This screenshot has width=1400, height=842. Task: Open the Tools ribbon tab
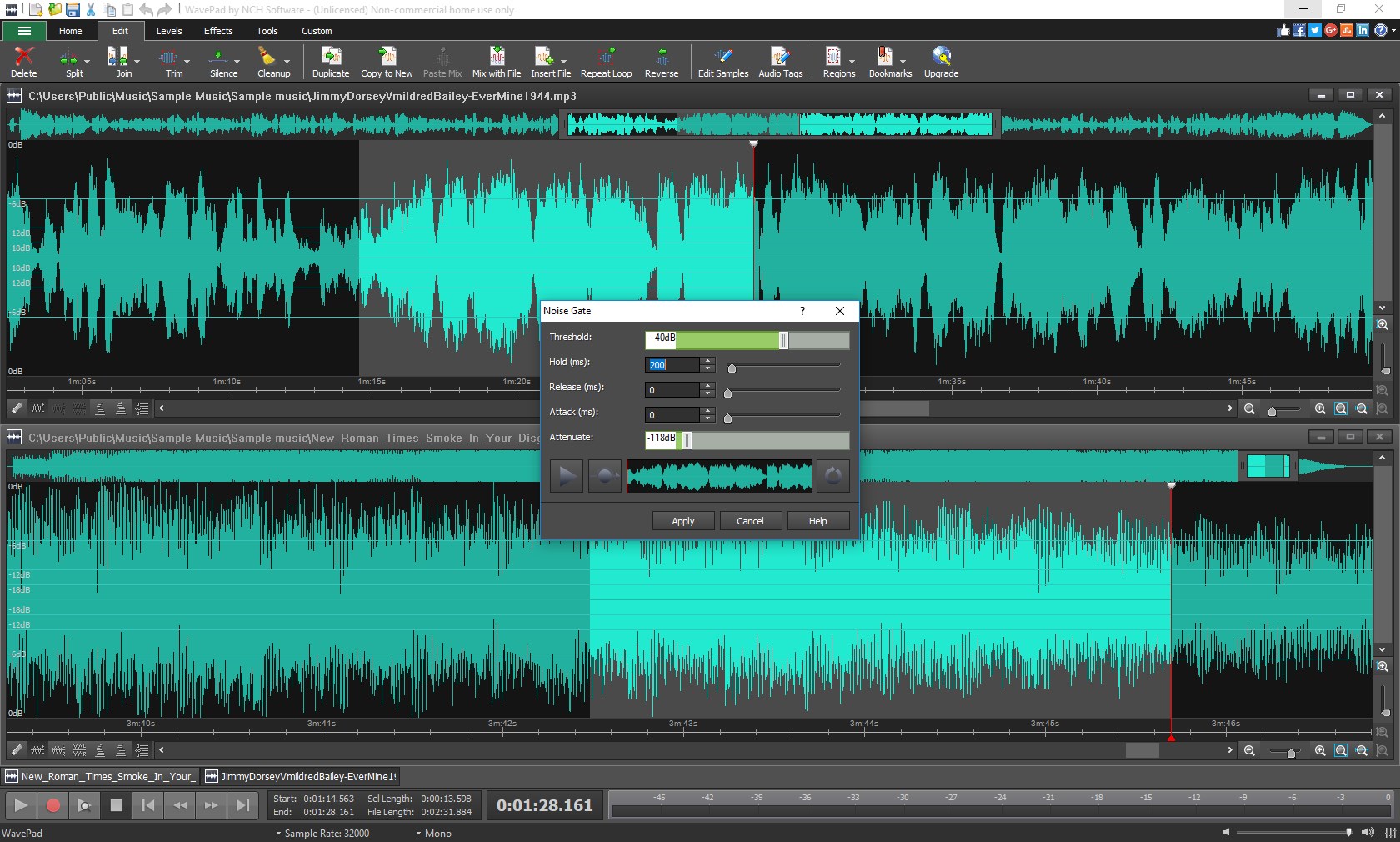click(x=266, y=30)
